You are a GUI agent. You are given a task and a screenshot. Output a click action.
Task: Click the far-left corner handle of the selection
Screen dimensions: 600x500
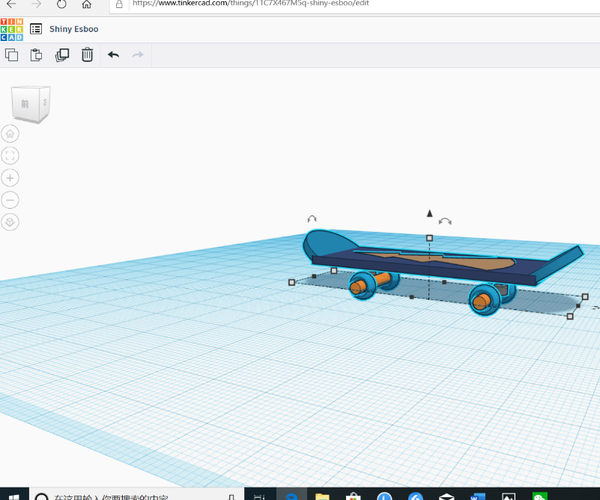click(x=292, y=282)
